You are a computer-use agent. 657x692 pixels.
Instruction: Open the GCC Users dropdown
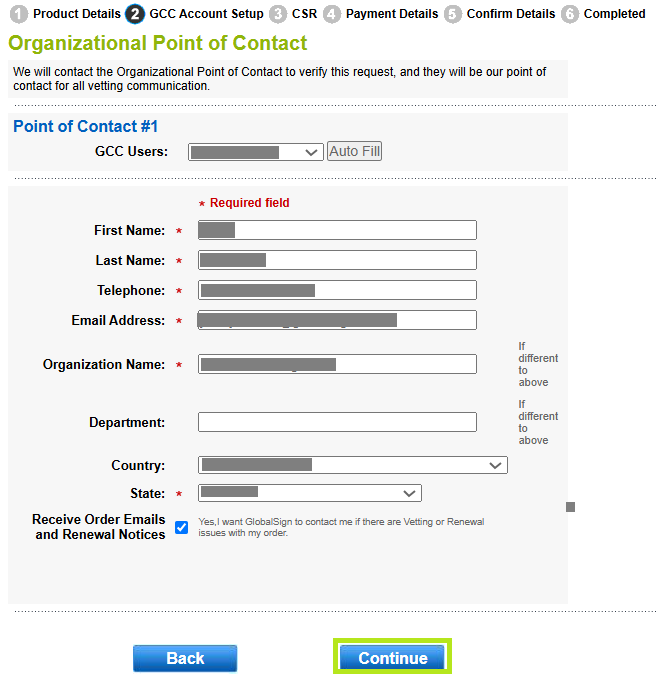click(255, 152)
